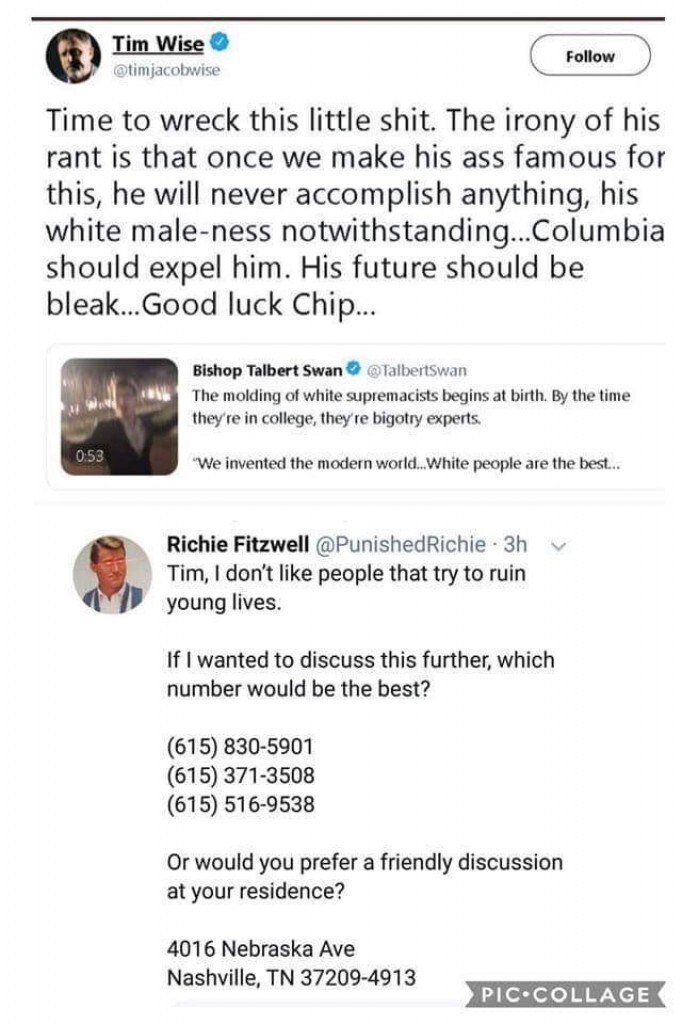Click the 3h timestamp on the reply
The width and height of the screenshot is (682, 1024).
pyautogui.click(x=515, y=545)
